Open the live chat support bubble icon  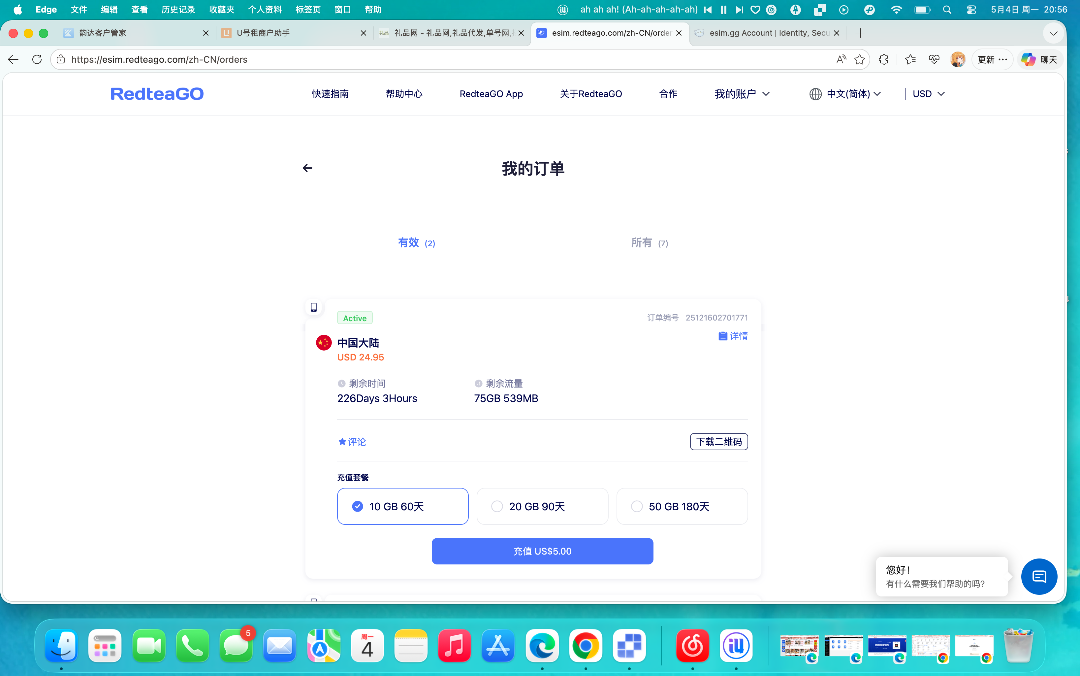point(1039,576)
